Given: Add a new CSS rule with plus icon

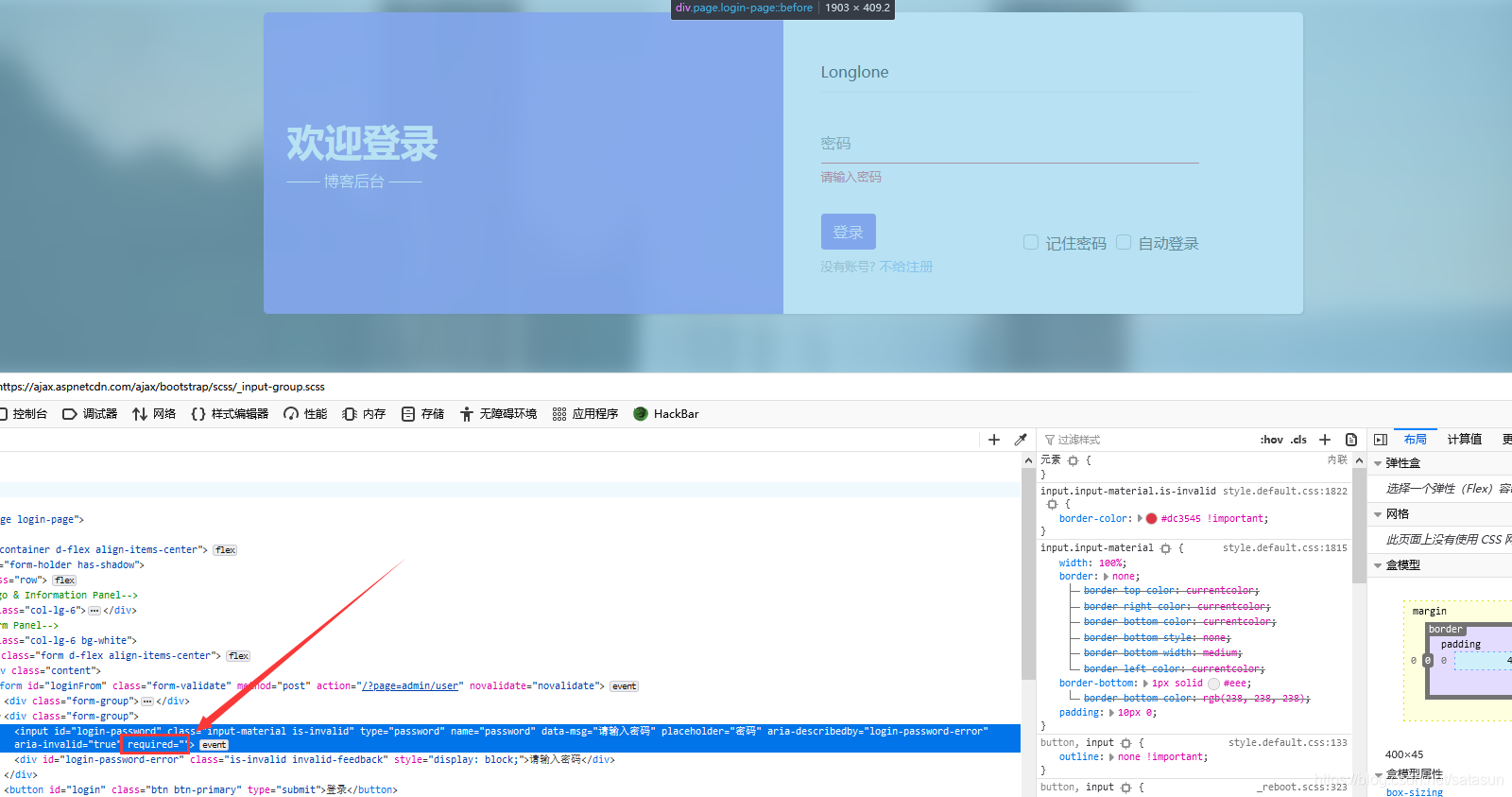Looking at the screenshot, I should 1325,440.
